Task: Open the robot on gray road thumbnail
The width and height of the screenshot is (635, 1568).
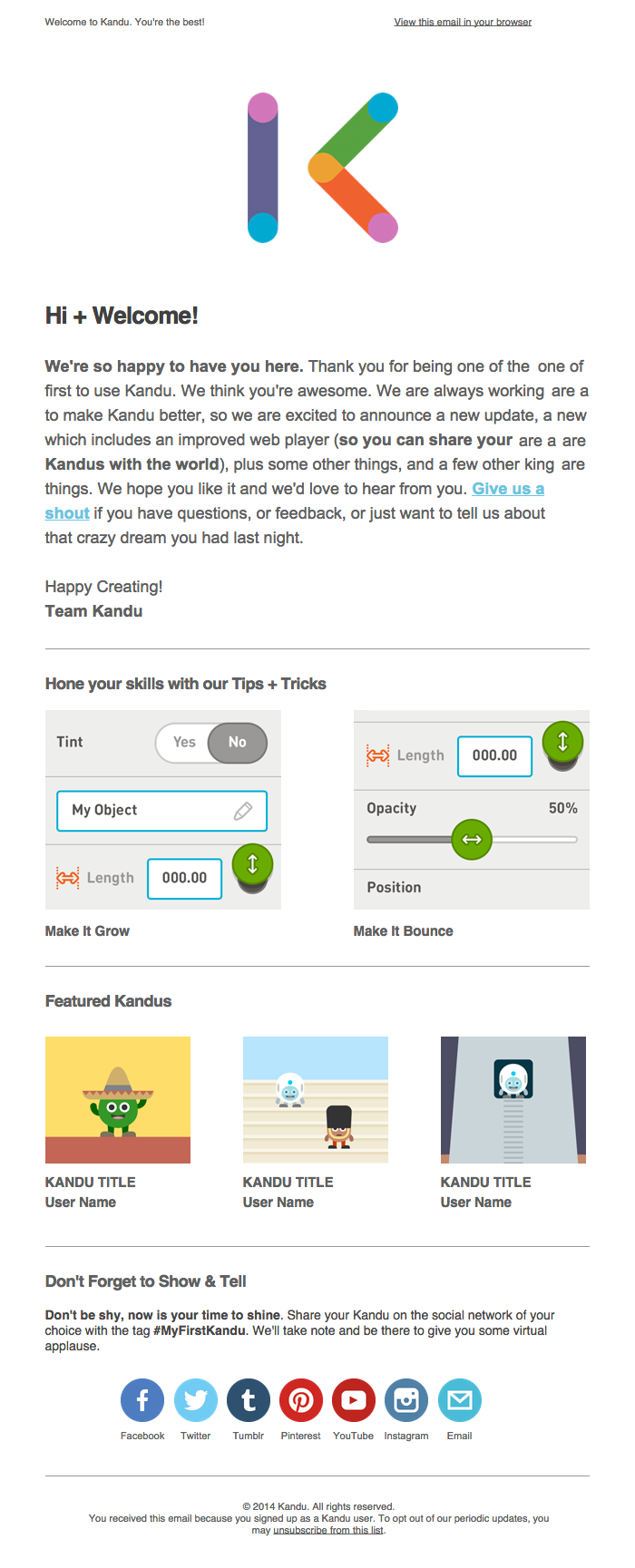Action: pyautogui.click(x=513, y=1100)
